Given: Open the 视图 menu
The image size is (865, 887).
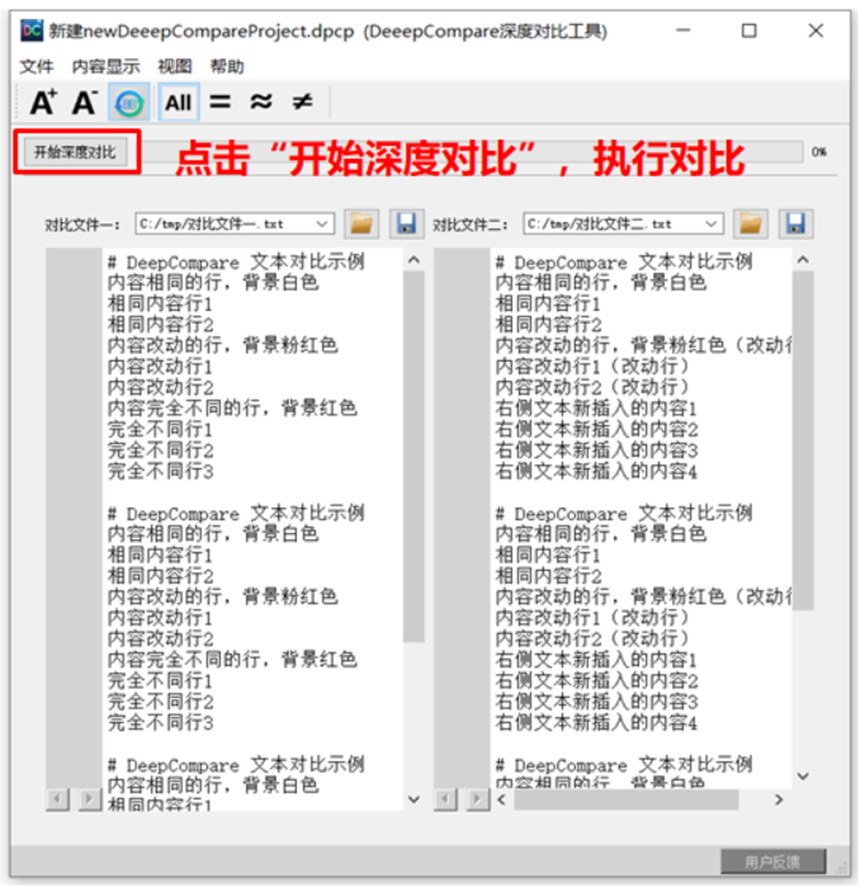Looking at the screenshot, I should [x=174, y=67].
